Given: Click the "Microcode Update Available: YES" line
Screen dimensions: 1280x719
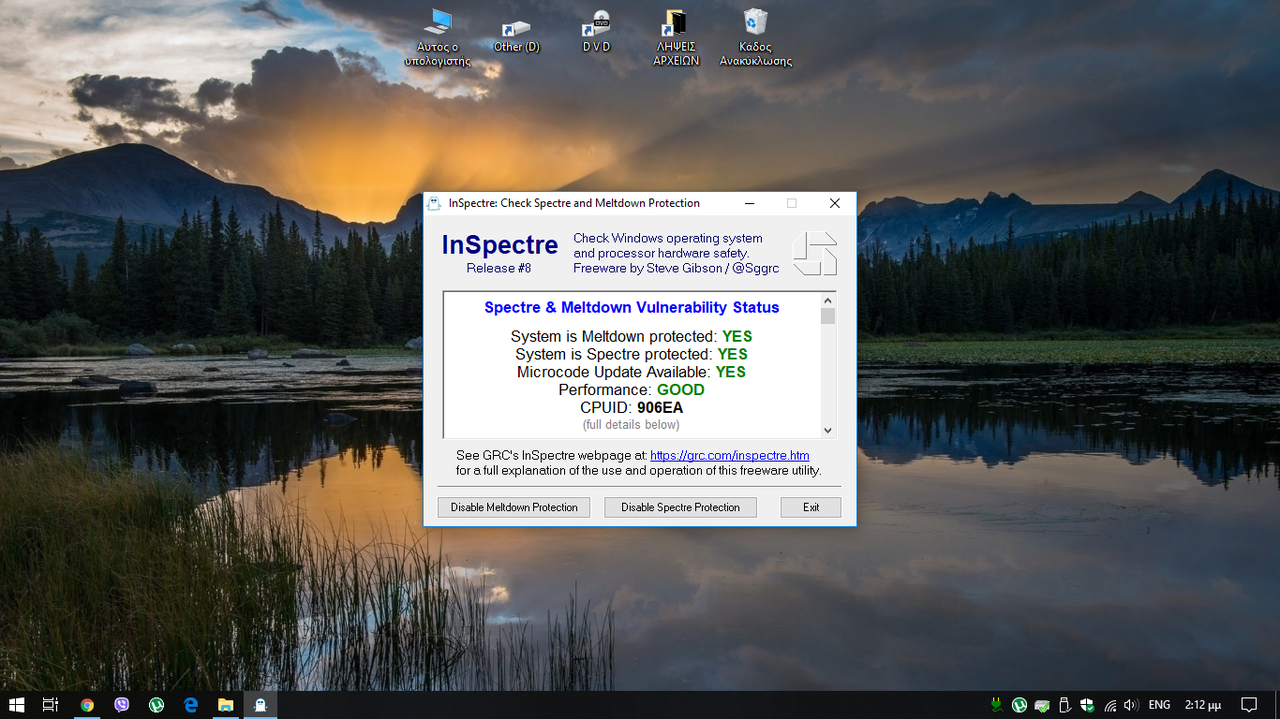Looking at the screenshot, I should [x=632, y=372].
